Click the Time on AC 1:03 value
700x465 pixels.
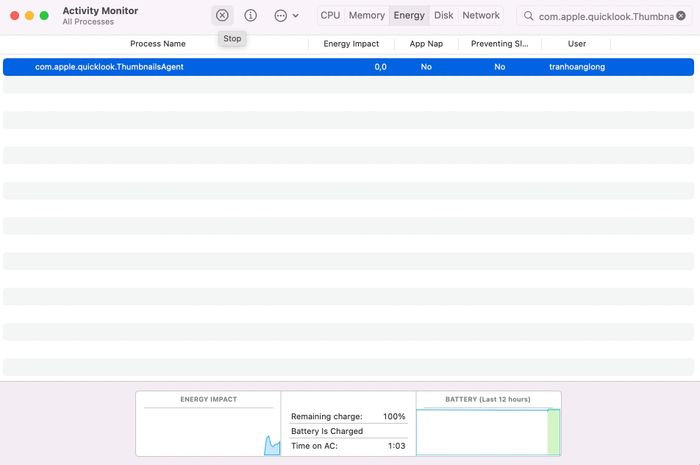coord(396,446)
